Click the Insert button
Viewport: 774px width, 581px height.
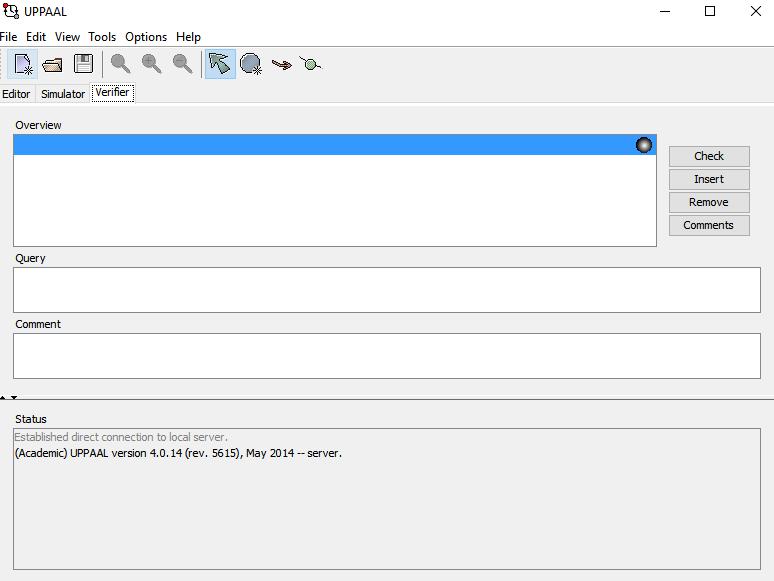point(709,179)
